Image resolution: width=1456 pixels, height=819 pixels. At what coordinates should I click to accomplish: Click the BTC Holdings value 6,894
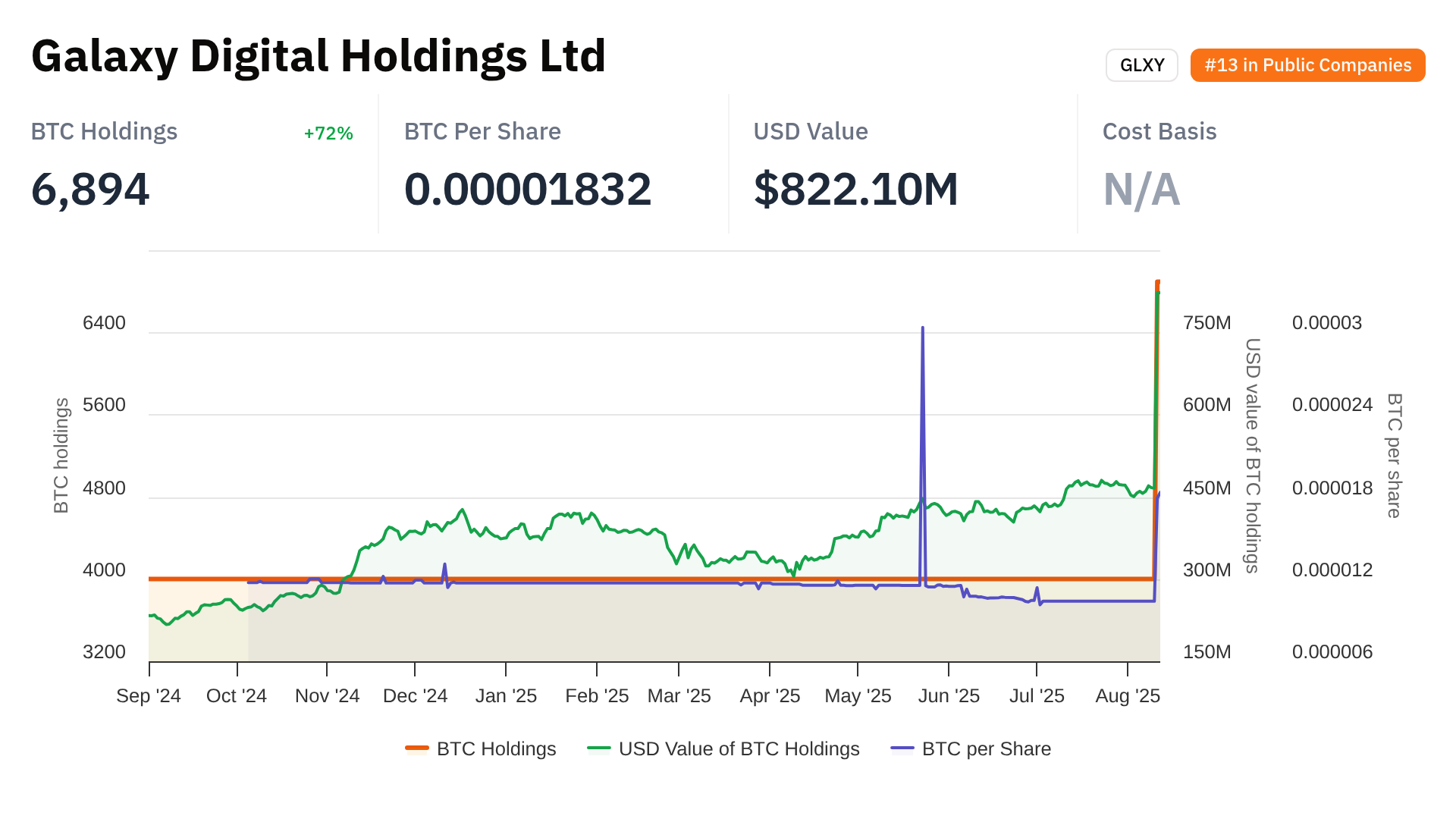click(90, 190)
